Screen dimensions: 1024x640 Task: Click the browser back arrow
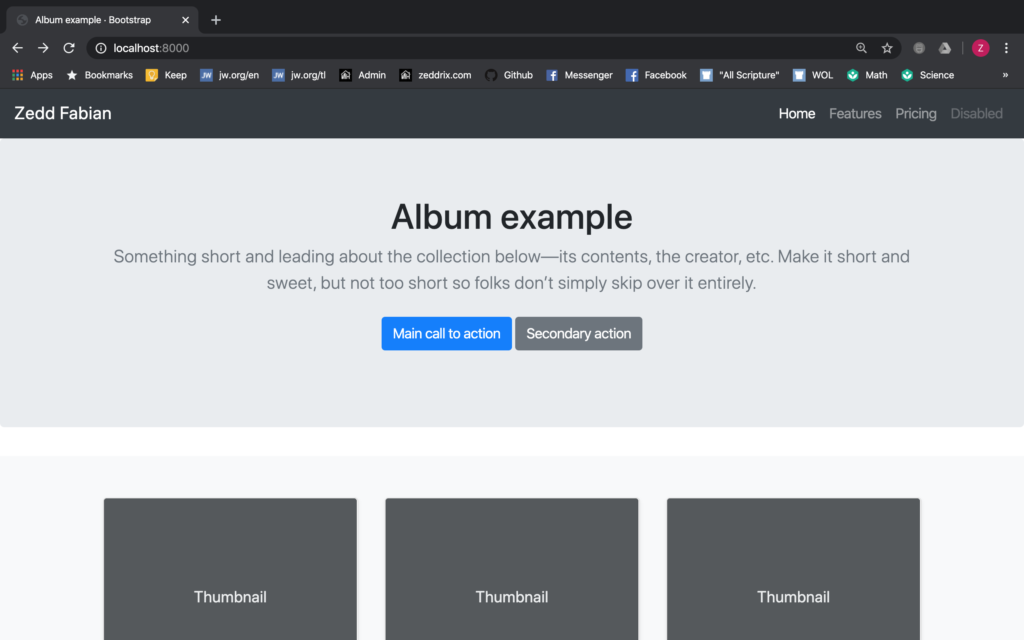click(x=18, y=48)
